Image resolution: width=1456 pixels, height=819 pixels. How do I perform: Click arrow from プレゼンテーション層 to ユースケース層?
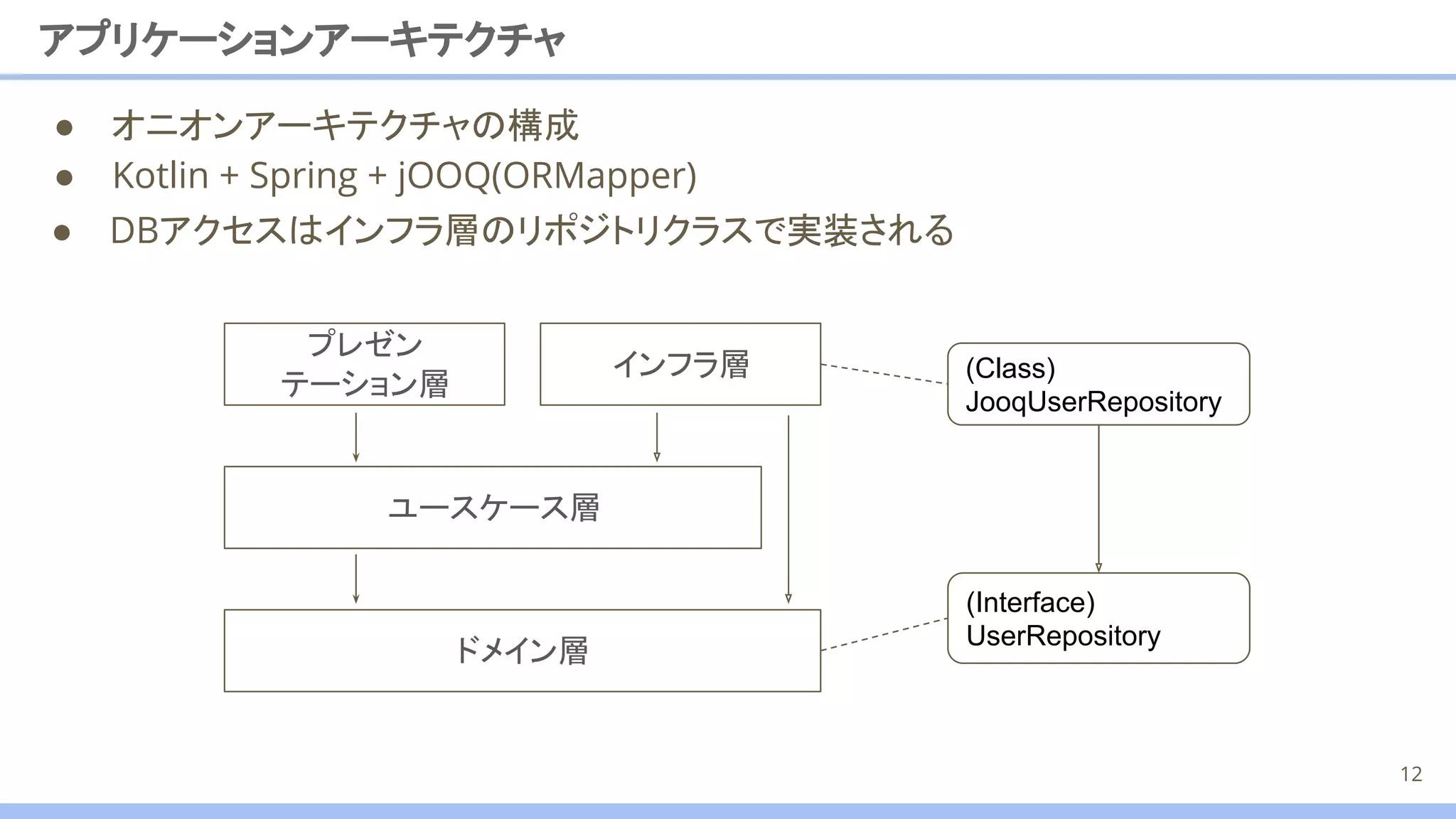click(x=356, y=437)
